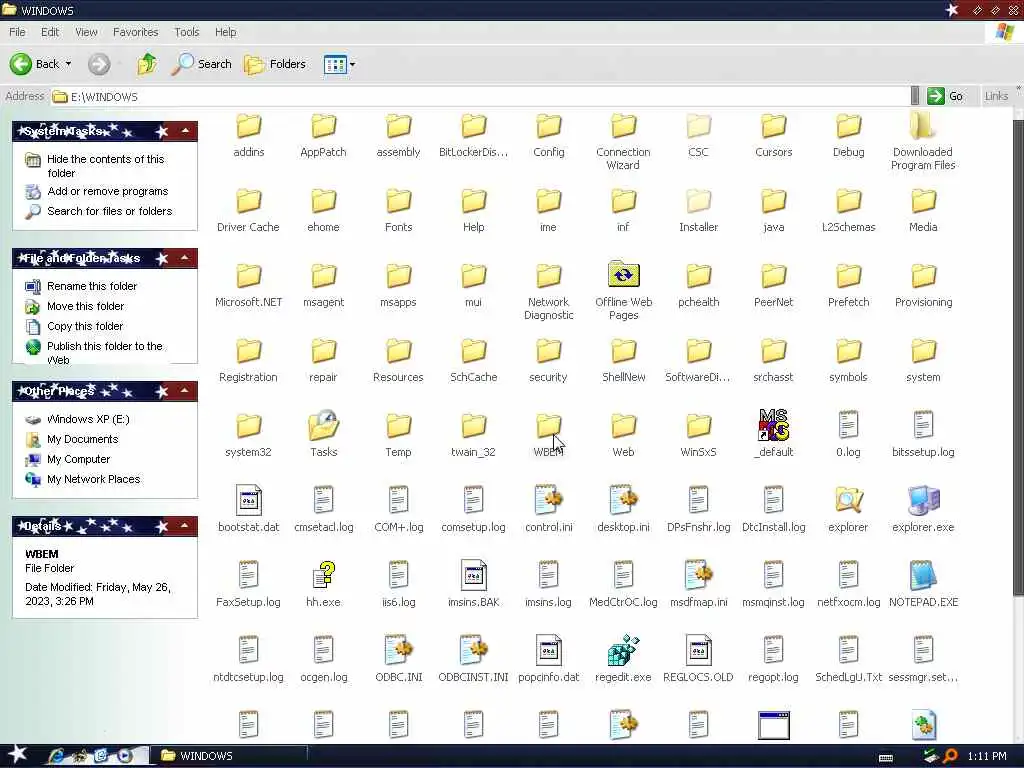
Task: Open the View menu
Action: pos(86,32)
